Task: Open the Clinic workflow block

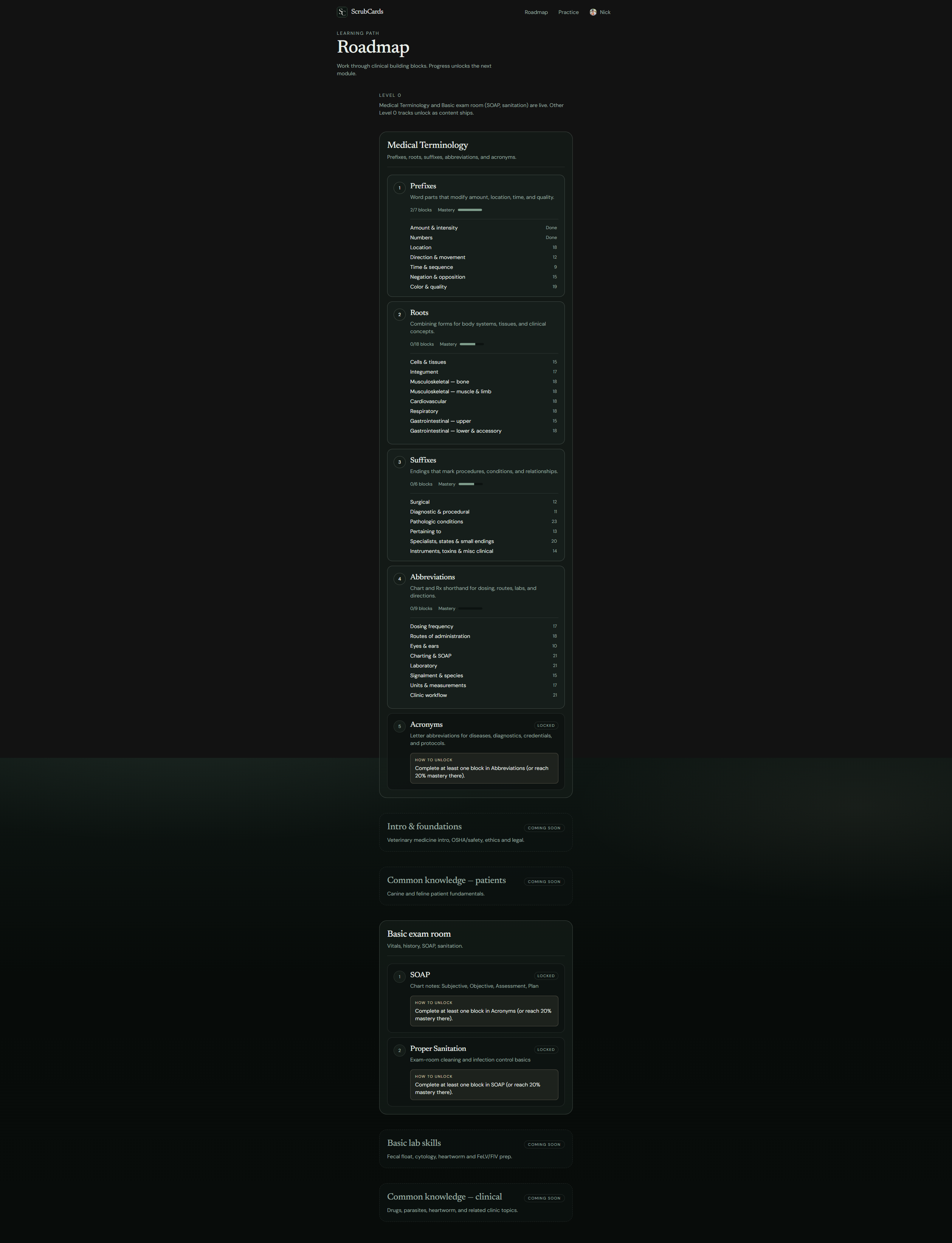Action: 483,695
